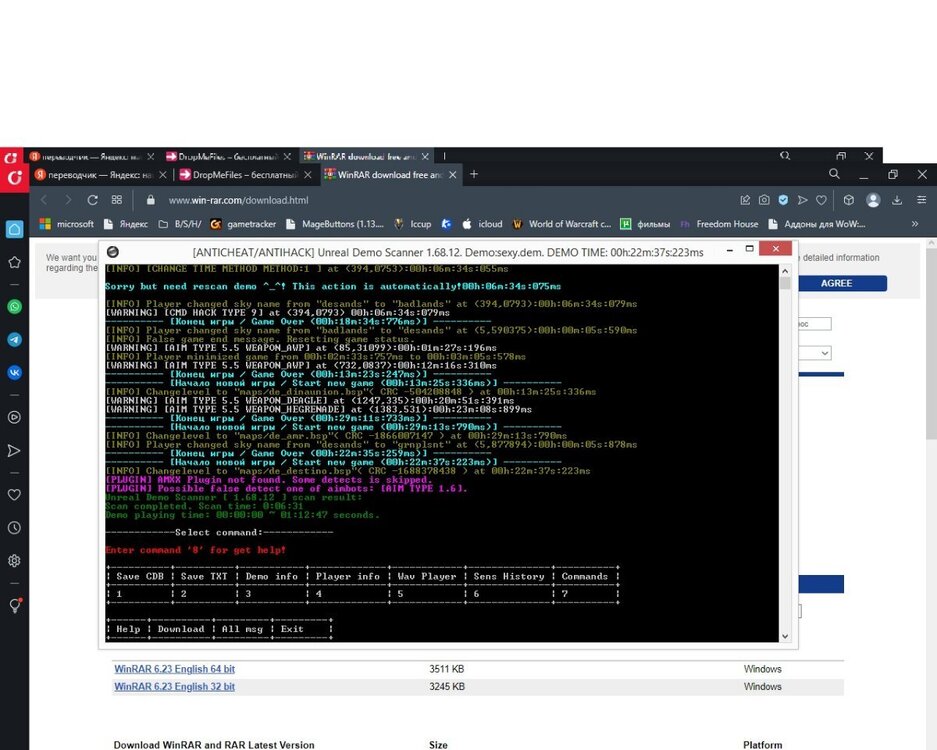Click the WinRAR 6.23 English 64 bit link
937x750 pixels.
click(174, 669)
